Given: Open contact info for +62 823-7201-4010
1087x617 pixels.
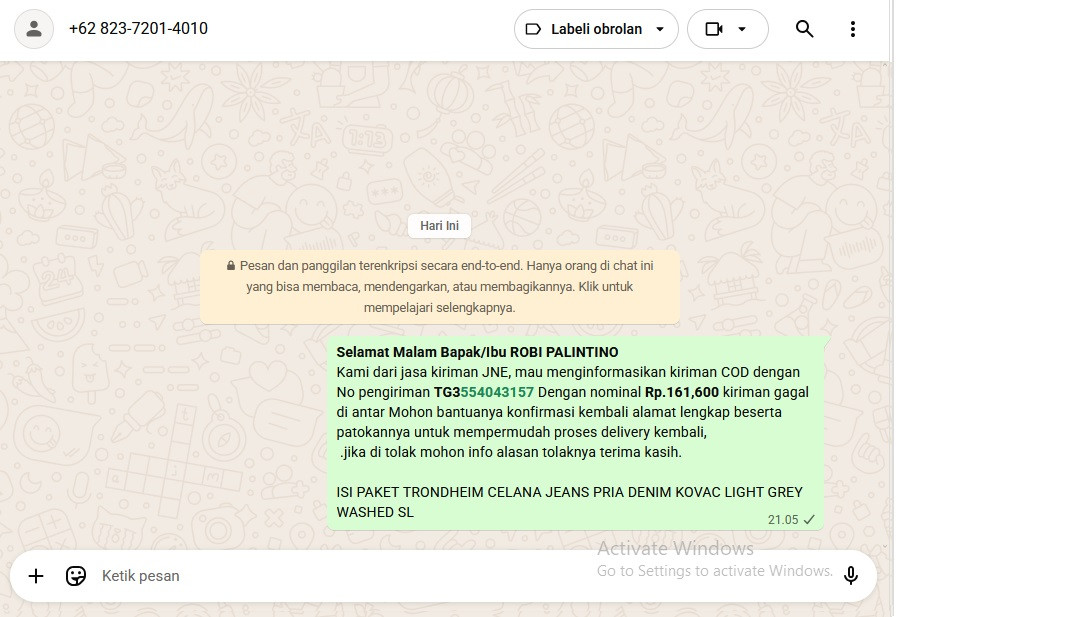Looking at the screenshot, I should pyautogui.click(x=138, y=28).
